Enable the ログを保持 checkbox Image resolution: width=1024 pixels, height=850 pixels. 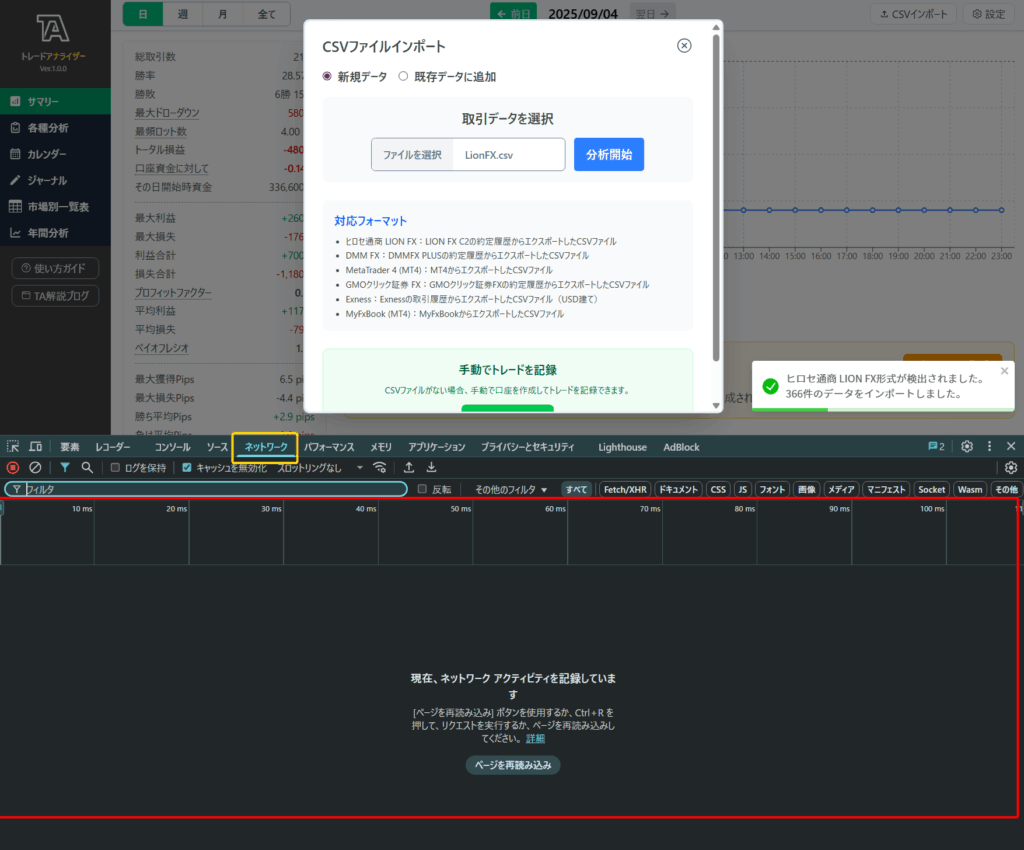116,468
